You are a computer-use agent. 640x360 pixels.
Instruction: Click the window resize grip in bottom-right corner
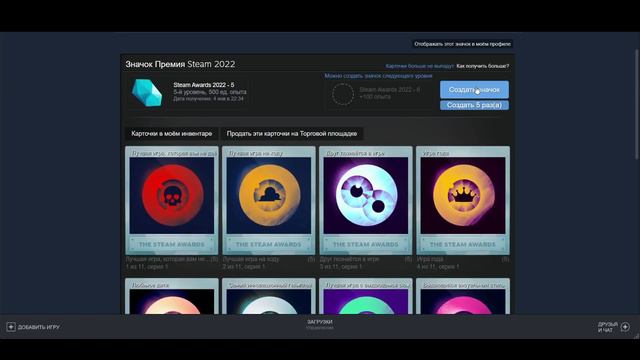[x=636, y=336]
